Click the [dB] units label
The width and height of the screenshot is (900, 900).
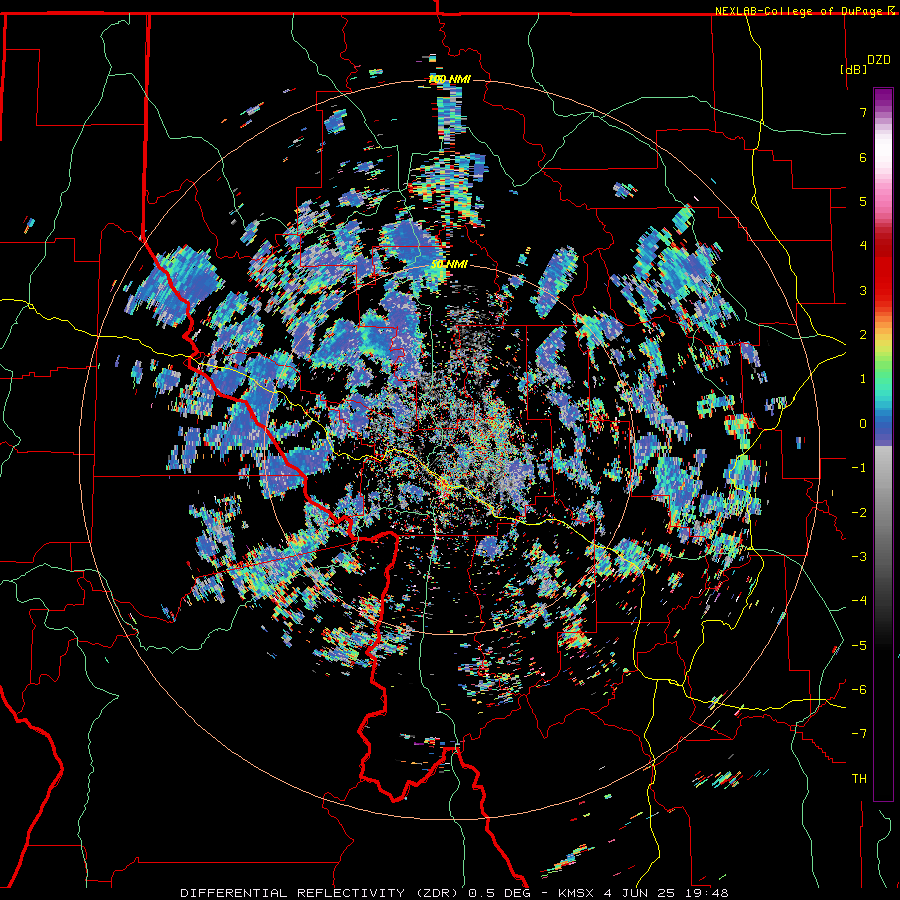[x=853, y=69]
